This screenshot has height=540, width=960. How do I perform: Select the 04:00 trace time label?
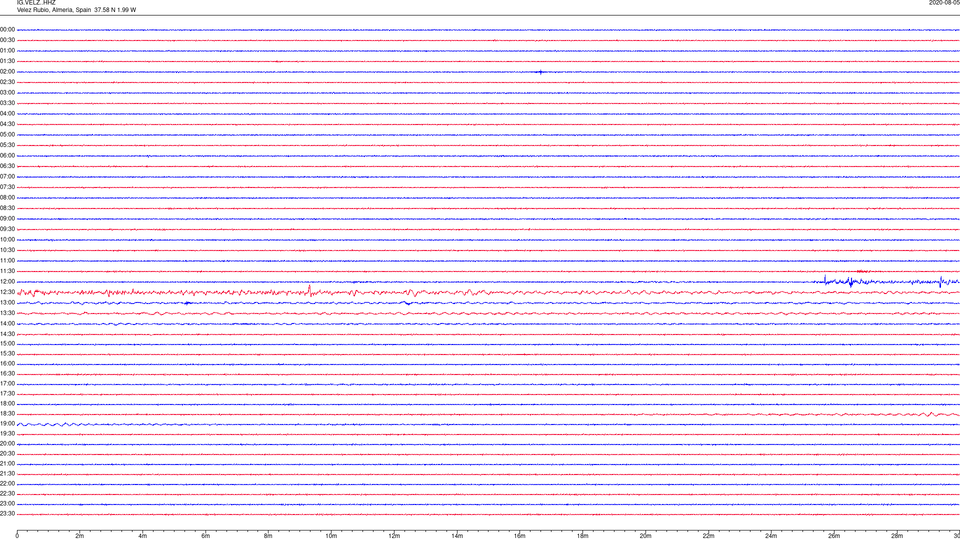[x=7, y=113]
